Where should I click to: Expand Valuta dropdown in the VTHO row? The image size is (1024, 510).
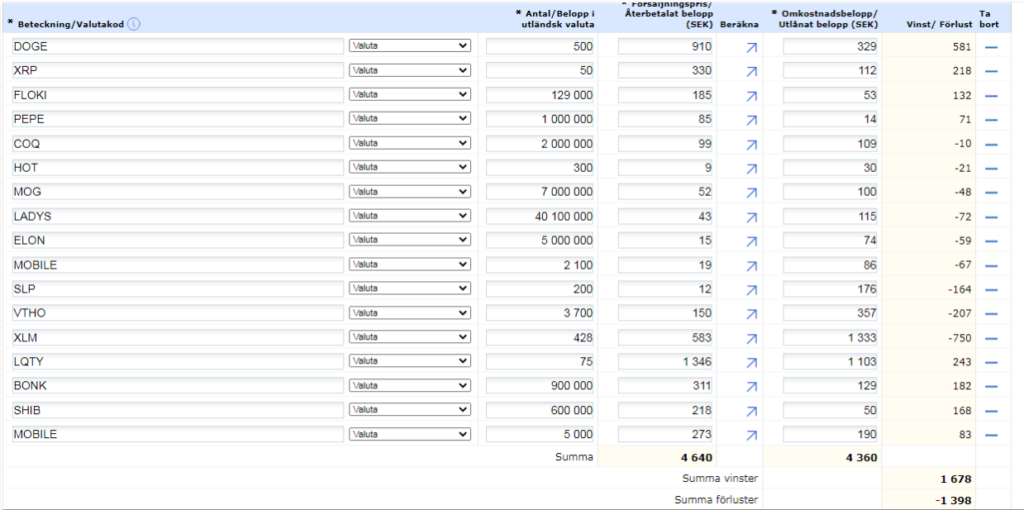[x=409, y=313]
